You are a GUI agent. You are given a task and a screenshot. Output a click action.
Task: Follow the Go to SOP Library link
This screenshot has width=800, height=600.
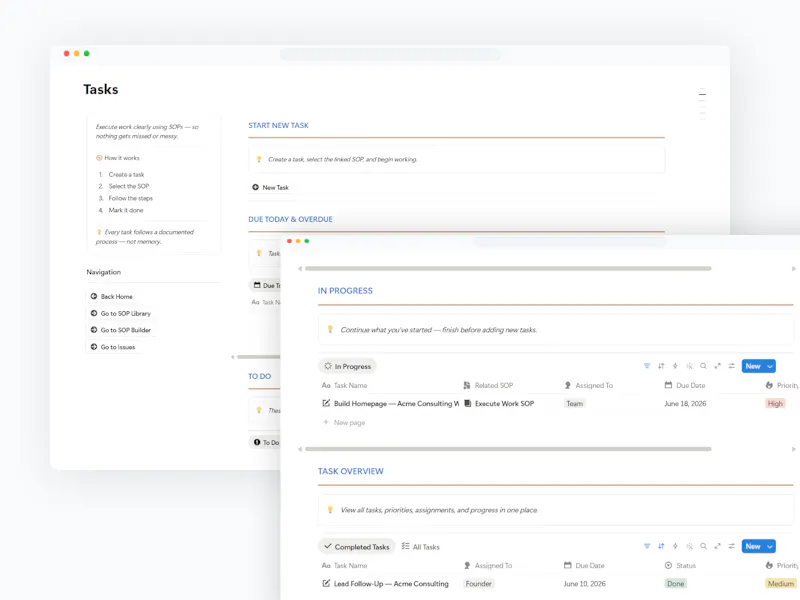[121, 313]
